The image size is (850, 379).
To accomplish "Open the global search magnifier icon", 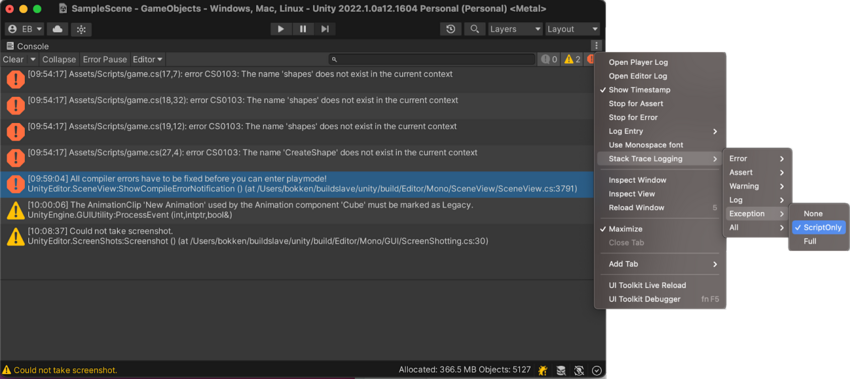I will [x=474, y=29].
